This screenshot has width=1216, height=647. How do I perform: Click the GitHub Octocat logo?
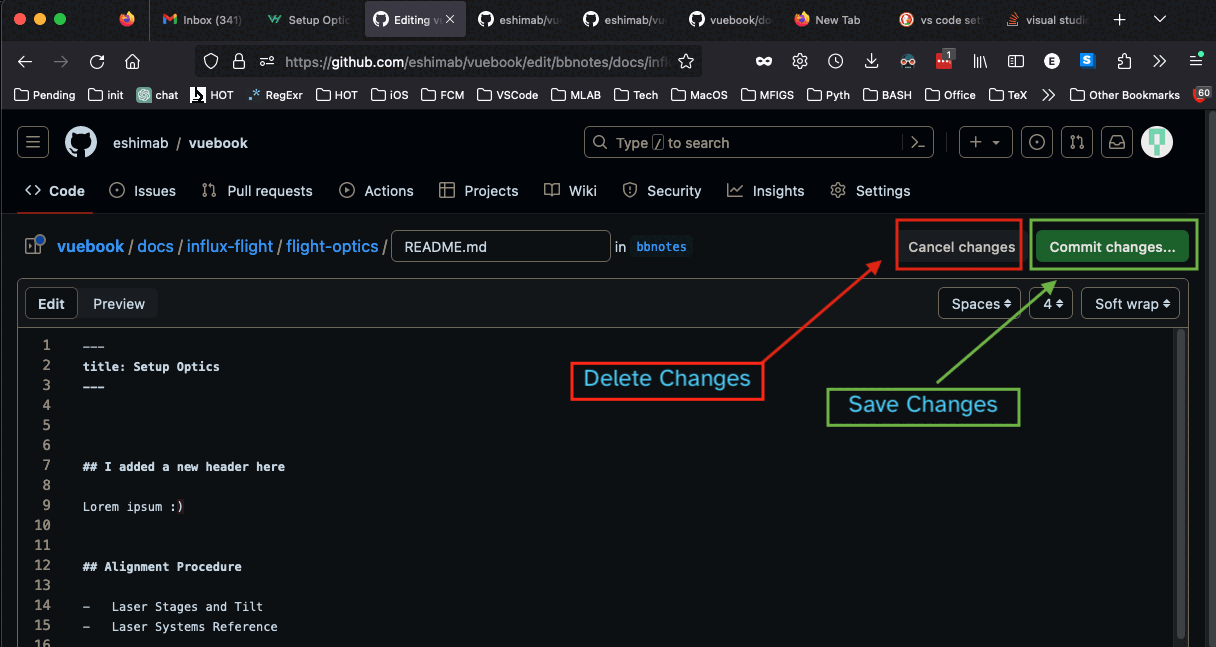(x=81, y=143)
